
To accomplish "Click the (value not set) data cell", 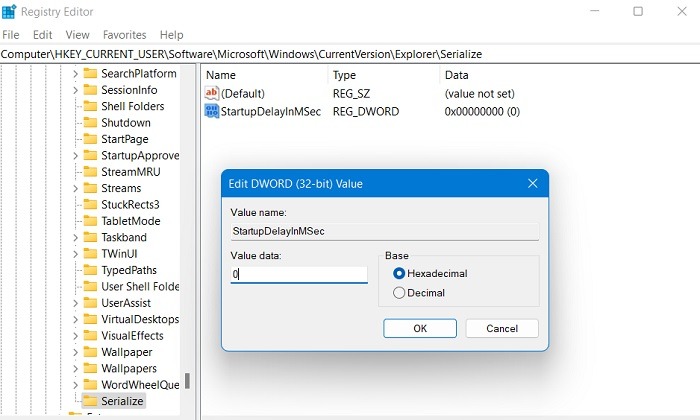I will 479,94.
